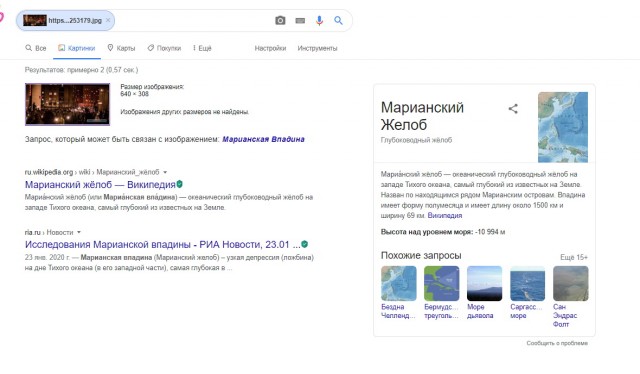Click Ещё 15+ related searches link
The width and height of the screenshot is (640, 374).
574,257
